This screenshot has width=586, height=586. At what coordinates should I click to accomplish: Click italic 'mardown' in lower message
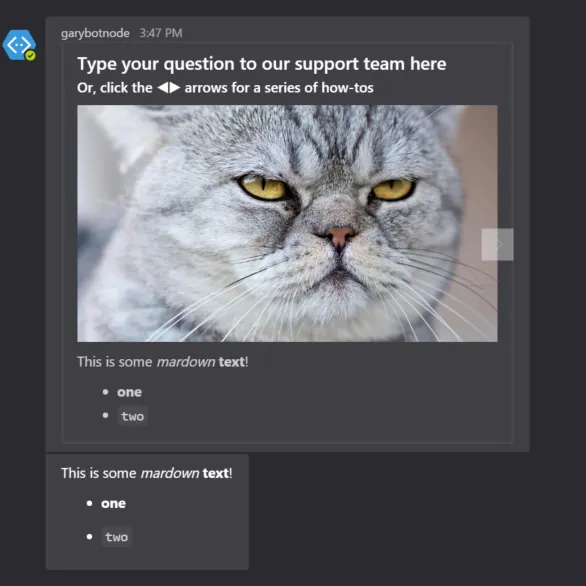(x=170, y=473)
